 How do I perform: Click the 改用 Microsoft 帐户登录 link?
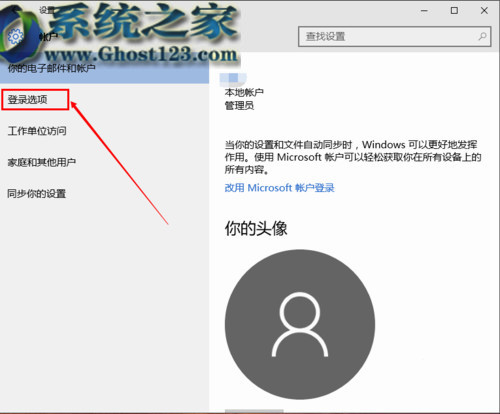pyautogui.click(x=279, y=188)
